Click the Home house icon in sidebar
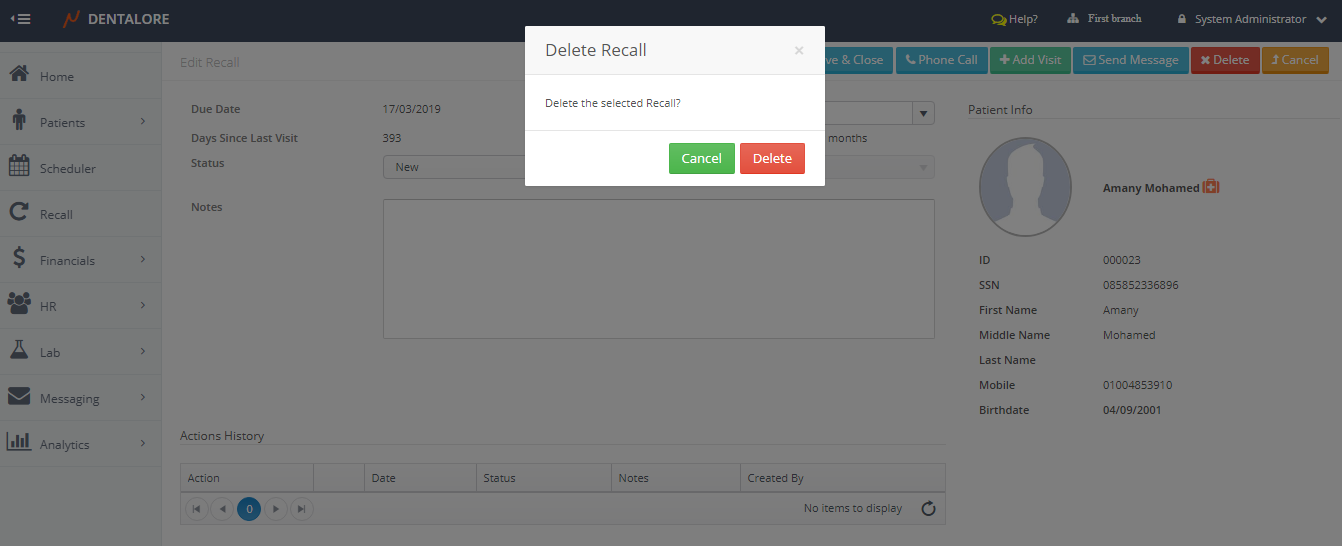The width and height of the screenshot is (1342, 546). 18,75
